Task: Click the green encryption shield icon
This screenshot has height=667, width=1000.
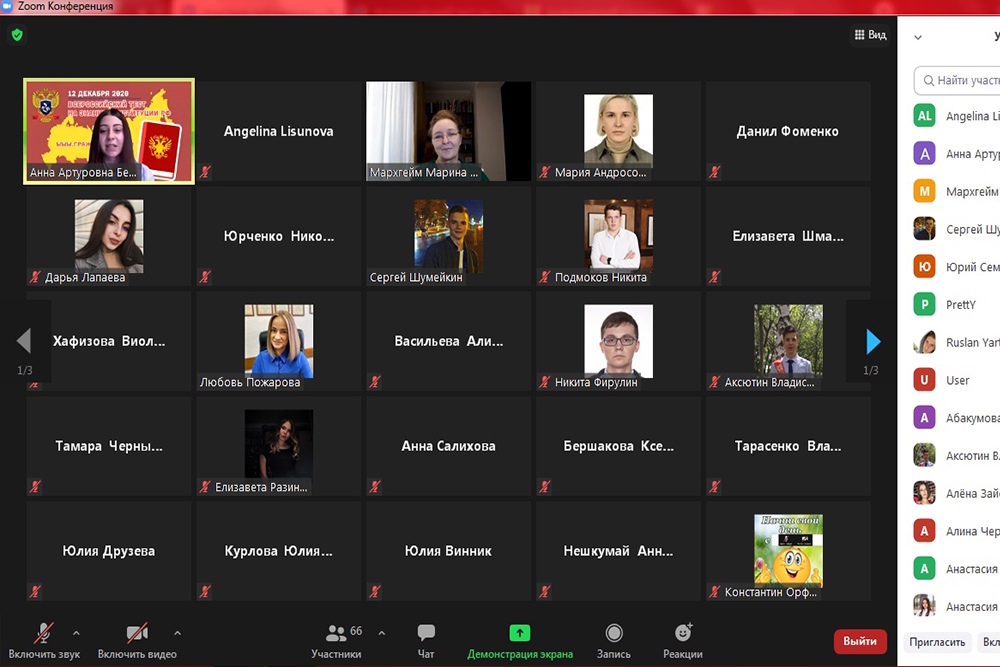Action: tap(17, 34)
